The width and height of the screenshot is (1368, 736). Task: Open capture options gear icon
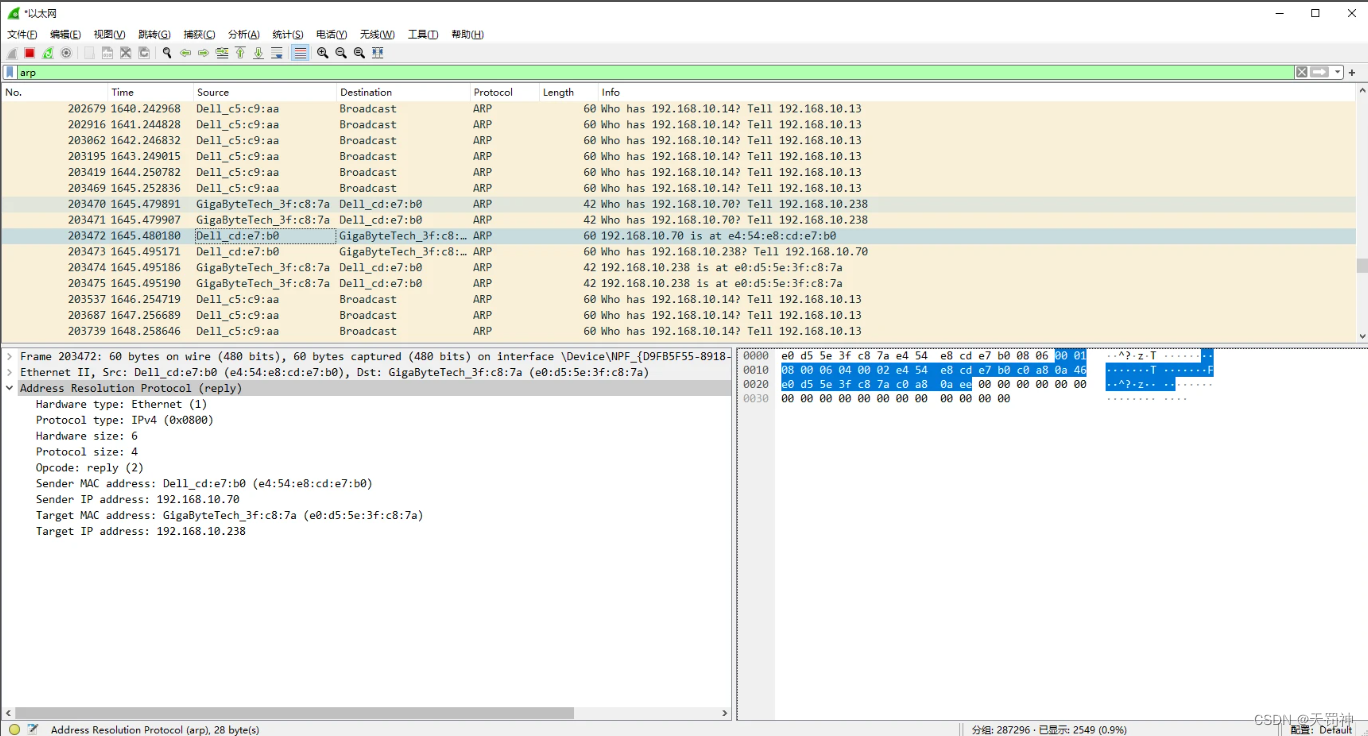click(66, 53)
